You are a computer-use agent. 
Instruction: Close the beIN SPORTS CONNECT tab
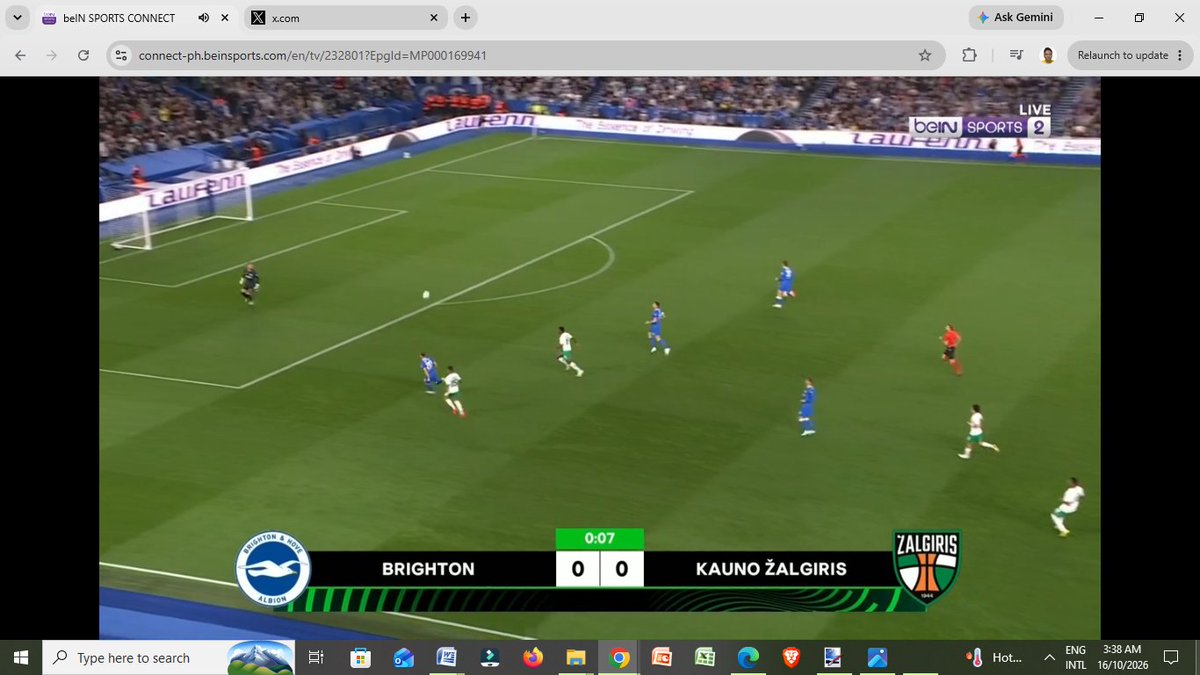[225, 18]
